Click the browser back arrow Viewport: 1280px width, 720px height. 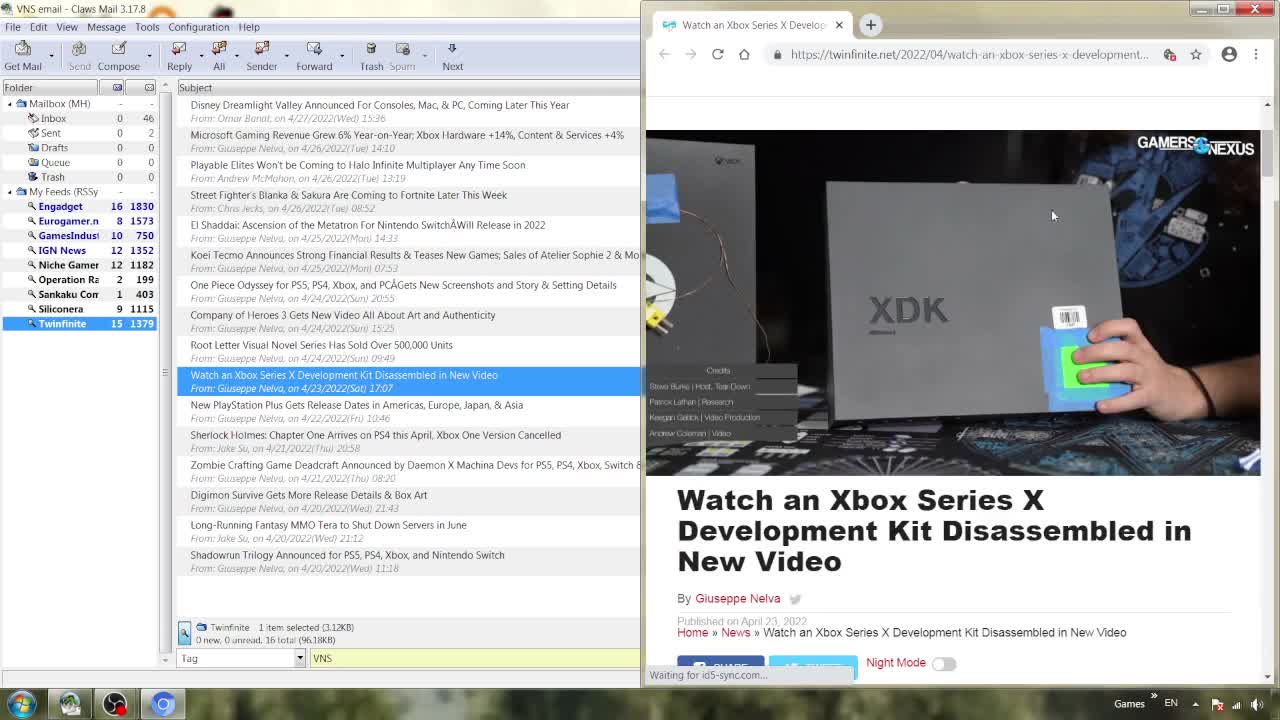664,54
